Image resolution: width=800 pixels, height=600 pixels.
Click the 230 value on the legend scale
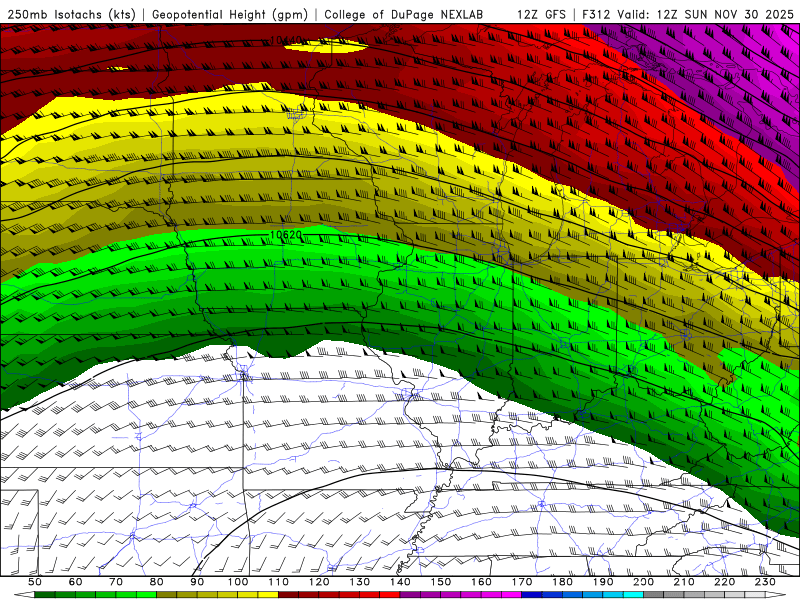(x=766, y=582)
